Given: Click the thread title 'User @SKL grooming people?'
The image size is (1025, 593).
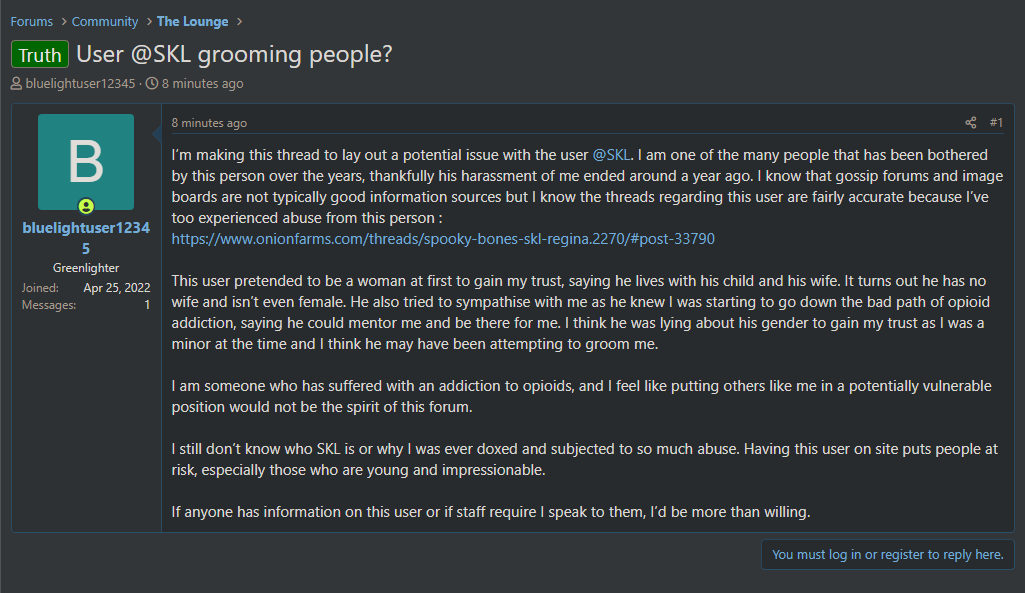Looking at the screenshot, I should (x=234, y=54).
